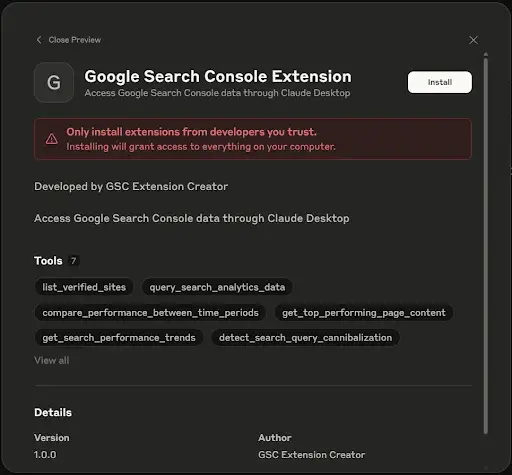Click the warning triangle icon
This screenshot has width=512, height=475.
[x=52, y=139]
